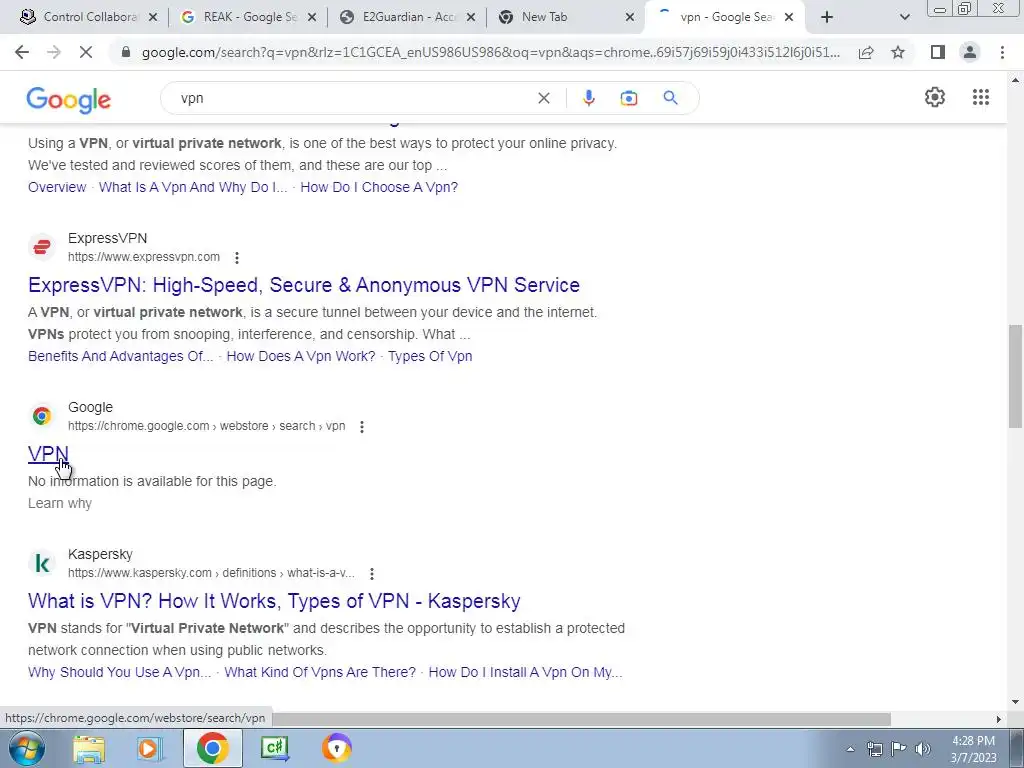Click the vertical scrollbar thumb
The image size is (1024, 768).
[x=1015, y=376]
